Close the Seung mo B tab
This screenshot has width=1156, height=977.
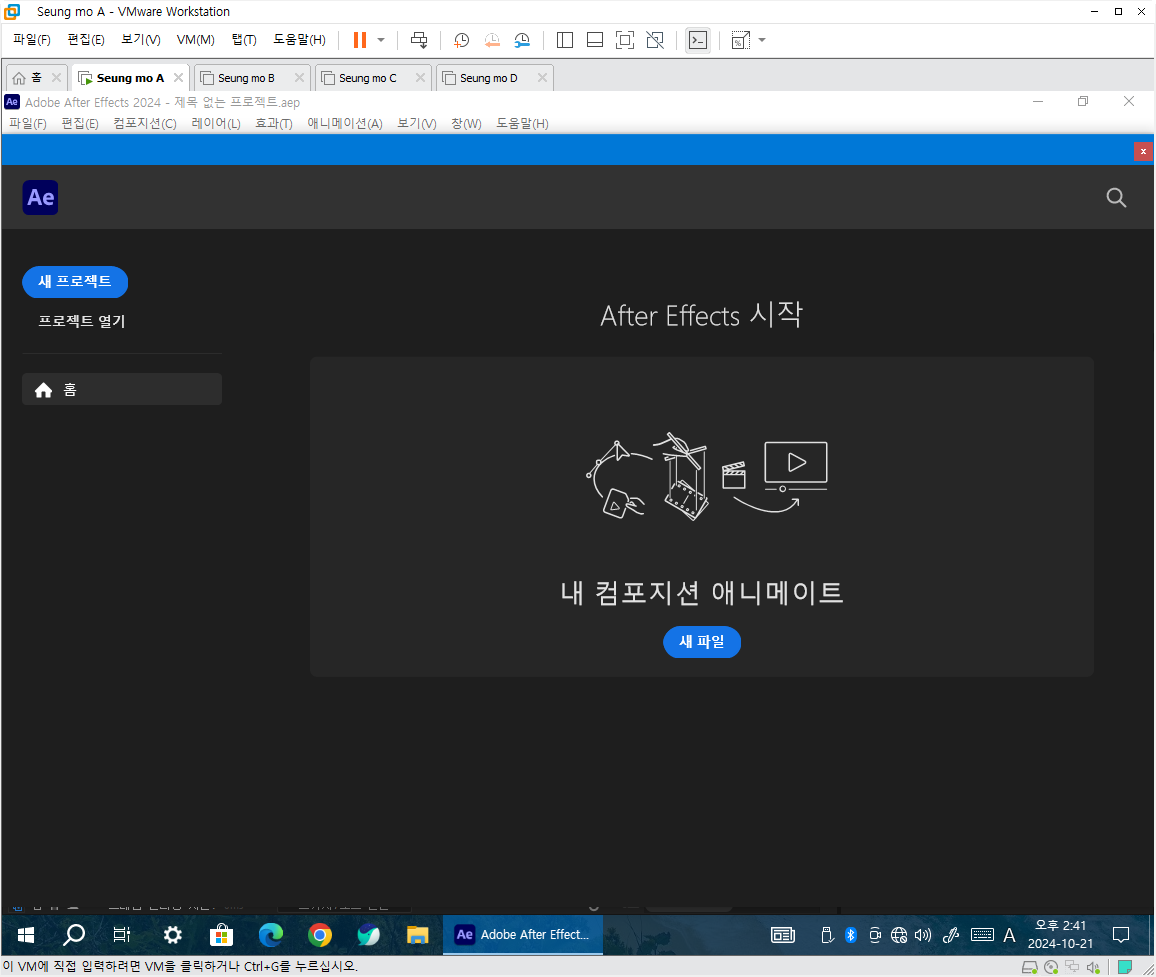[299, 77]
